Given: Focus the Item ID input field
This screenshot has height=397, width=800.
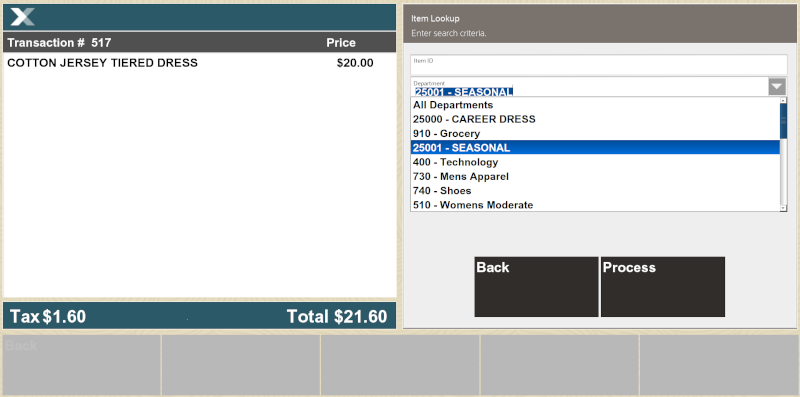Looking at the screenshot, I should [x=598, y=65].
